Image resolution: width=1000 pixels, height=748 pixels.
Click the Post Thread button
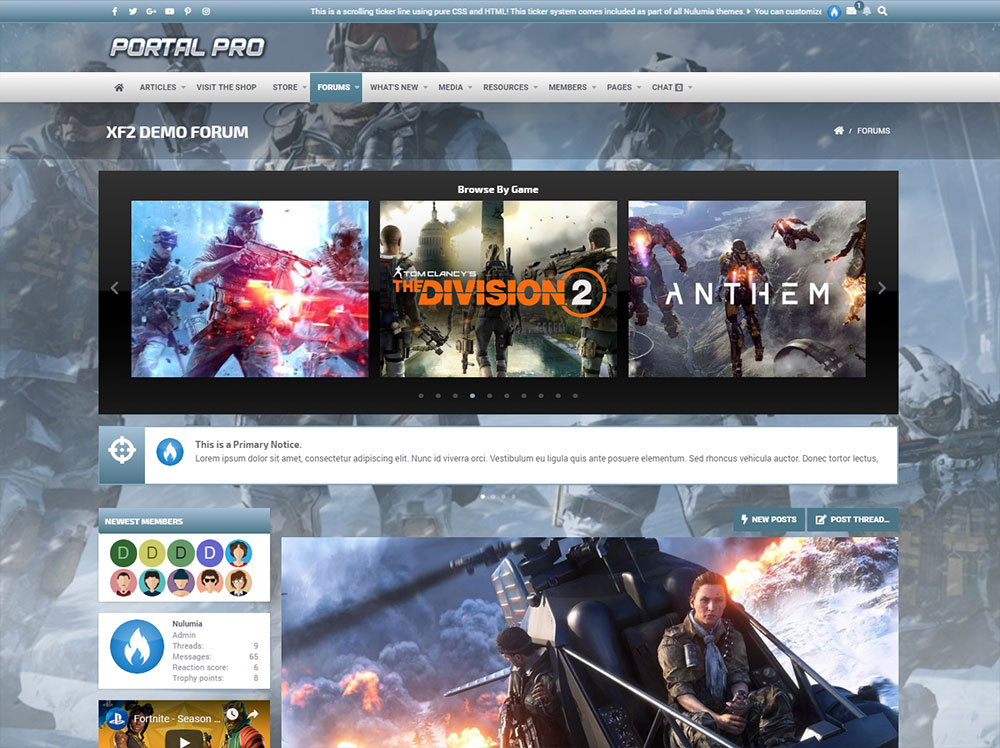pos(853,520)
